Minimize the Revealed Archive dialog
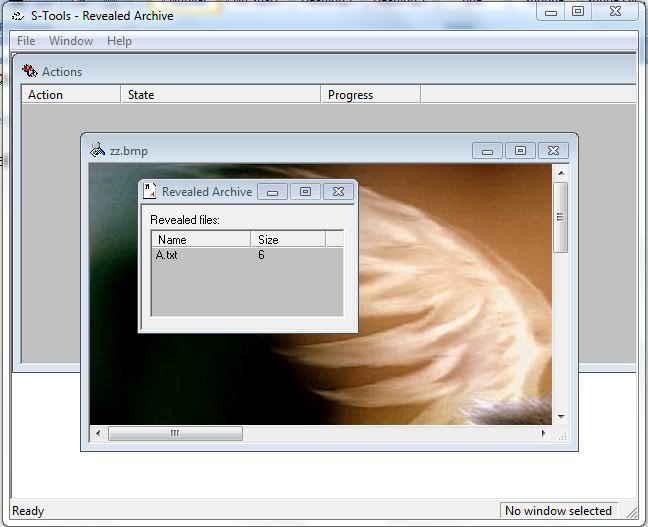 click(x=273, y=191)
